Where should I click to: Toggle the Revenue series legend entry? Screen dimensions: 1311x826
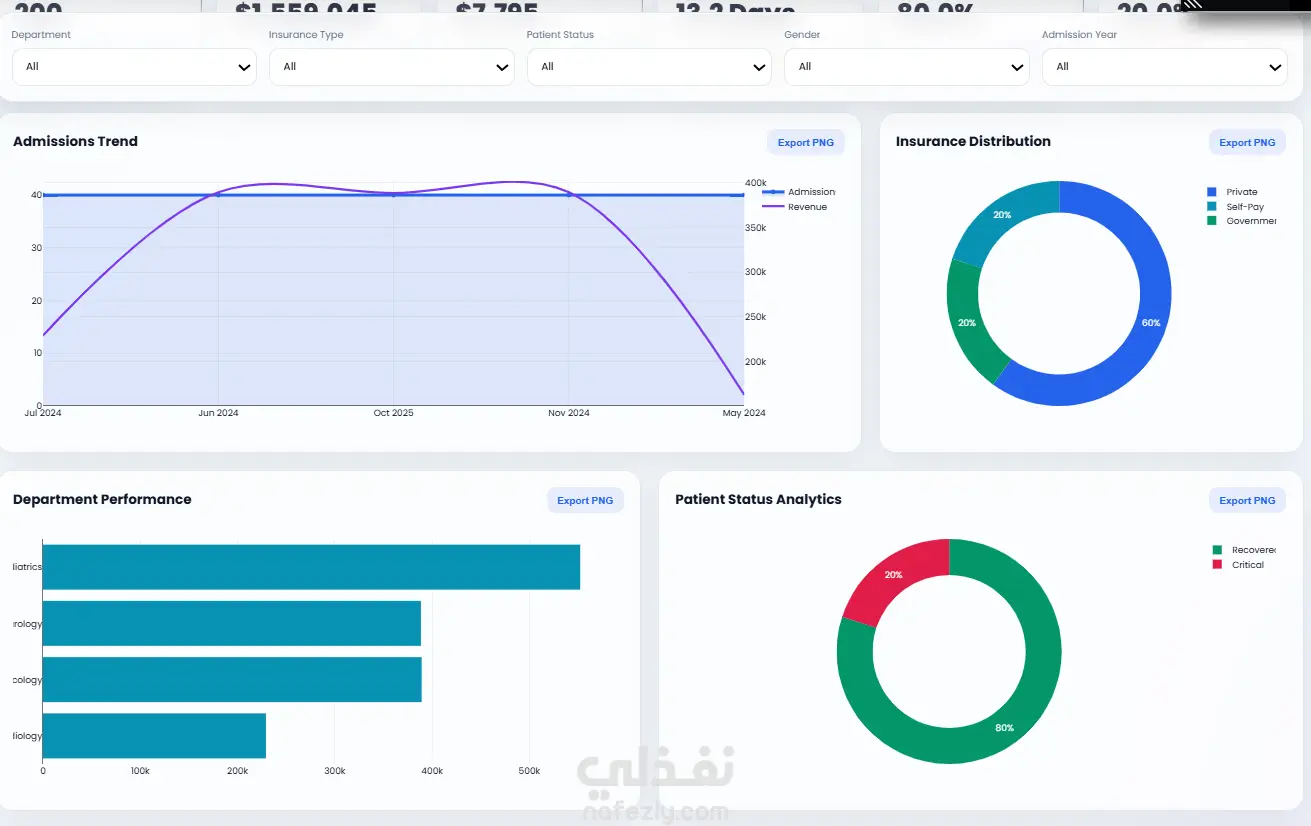tap(795, 207)
